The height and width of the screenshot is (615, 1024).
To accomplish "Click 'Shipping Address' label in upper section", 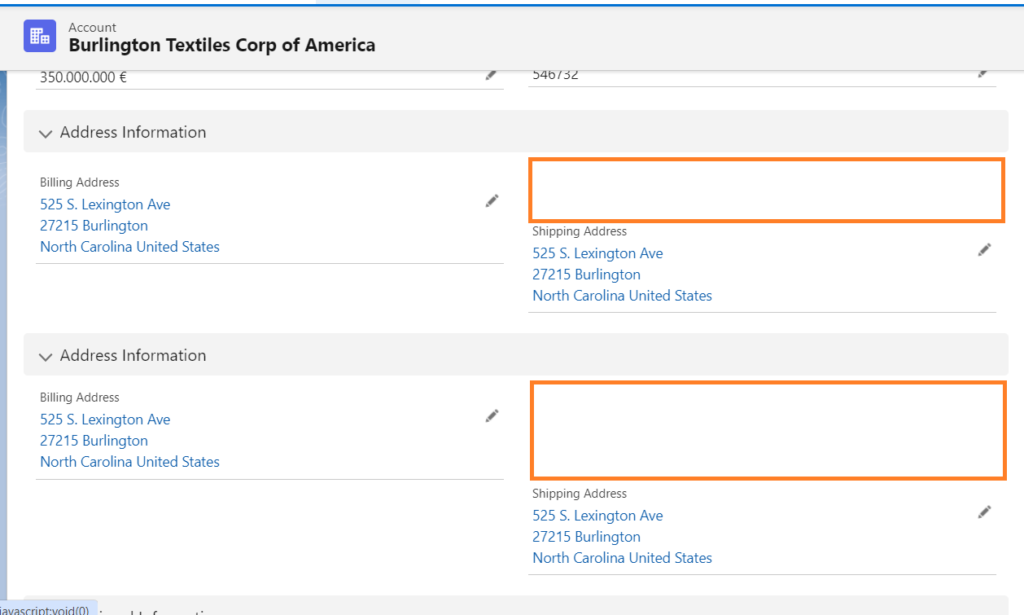I will (579, 231).
